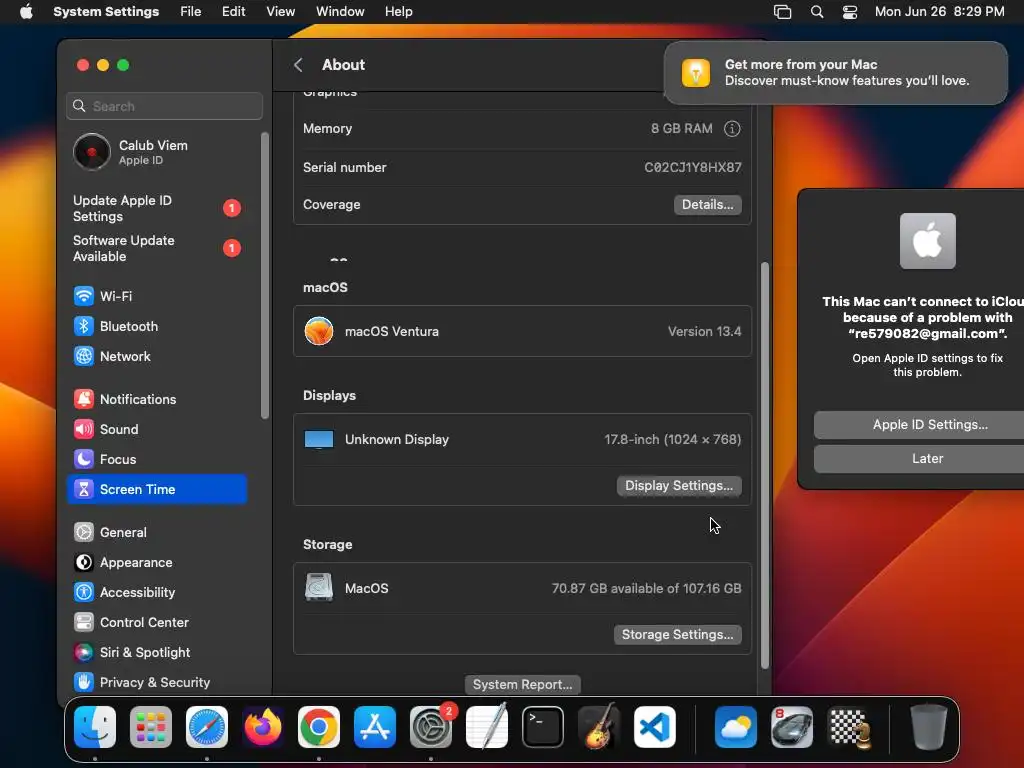The width and height of the screenshot is (1024, 768).
Task: Open the File menu
Action: (191, 12)
